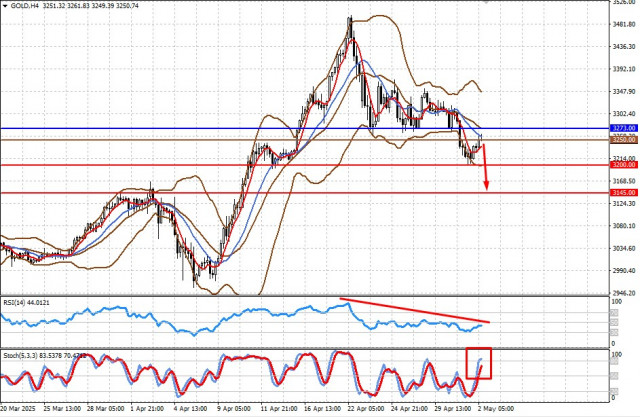Click the 24 Apr 21:00 time label
Screen dimensions: 640x417
click(x=410, y=408)
